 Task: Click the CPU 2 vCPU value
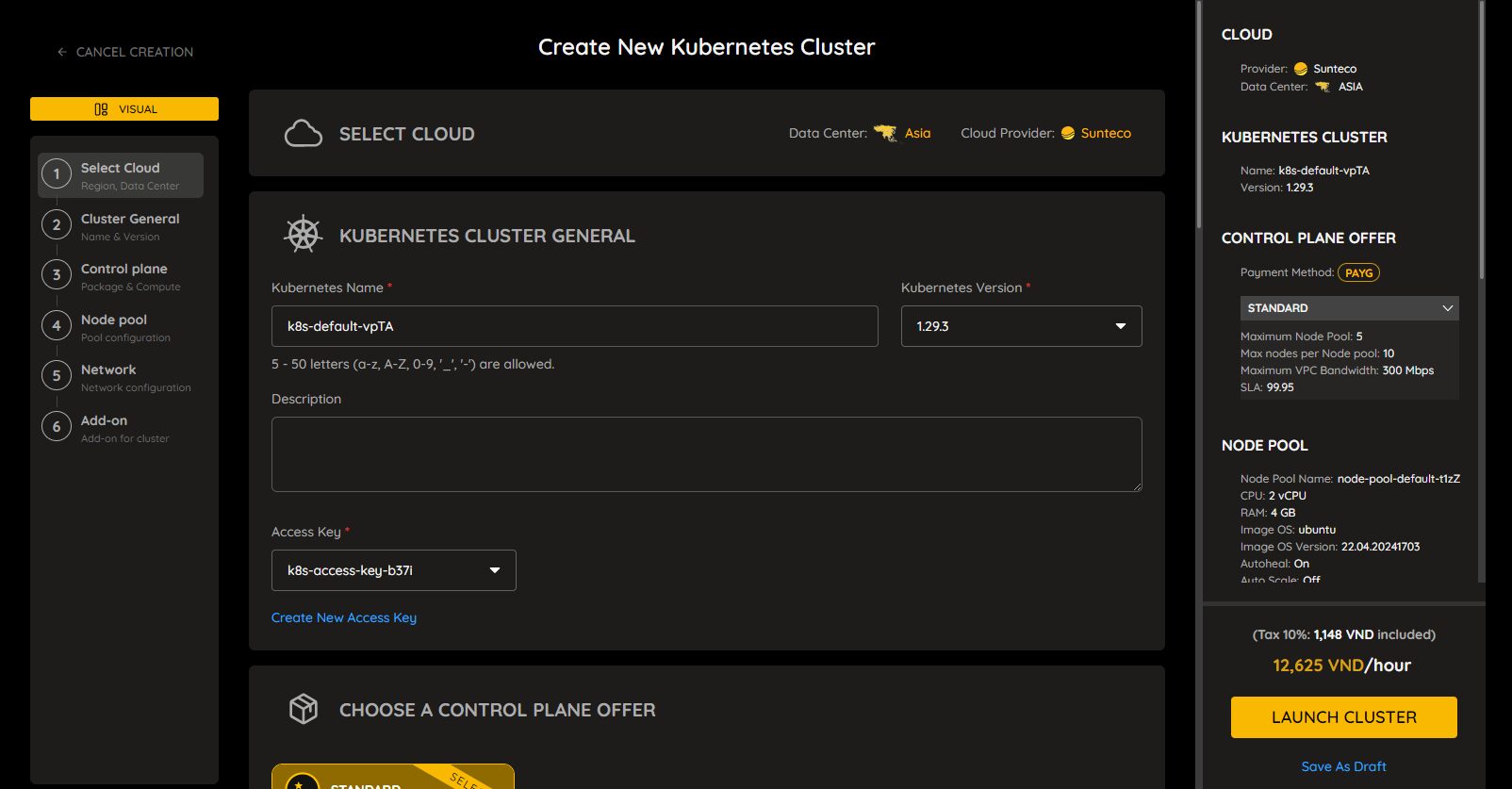tap(1288, 496)
